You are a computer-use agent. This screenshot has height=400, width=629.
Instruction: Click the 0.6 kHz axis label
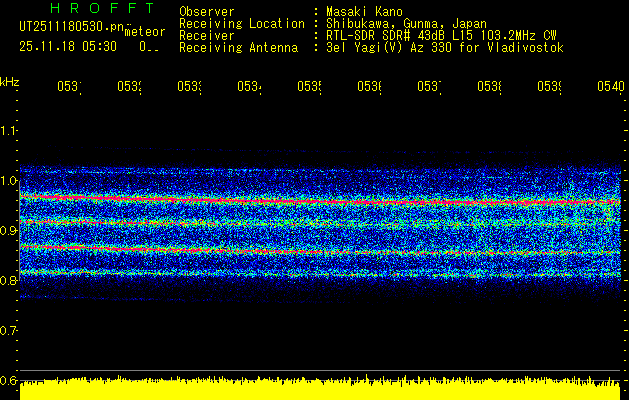[8, 380]
